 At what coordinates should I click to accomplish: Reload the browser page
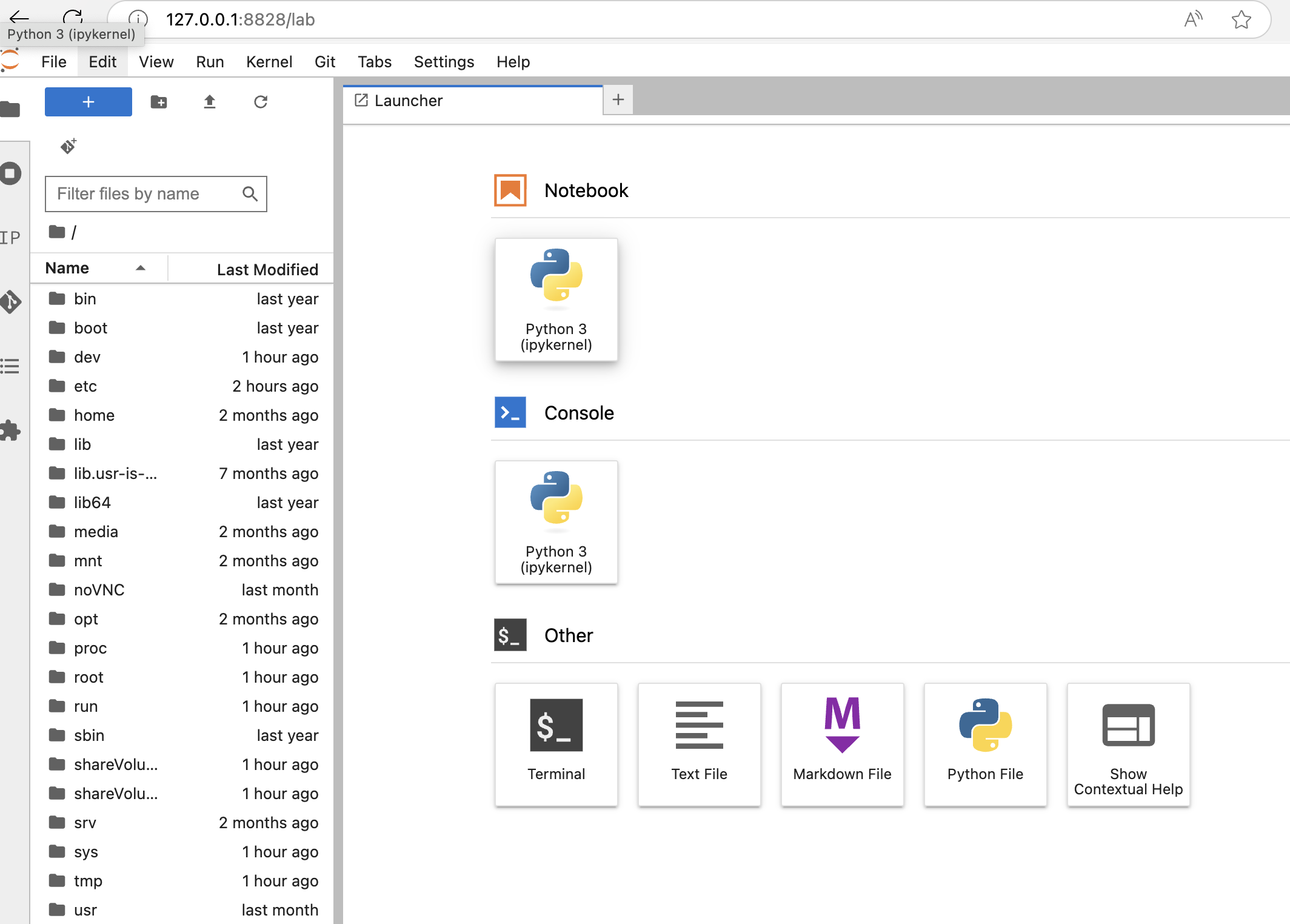73,18
